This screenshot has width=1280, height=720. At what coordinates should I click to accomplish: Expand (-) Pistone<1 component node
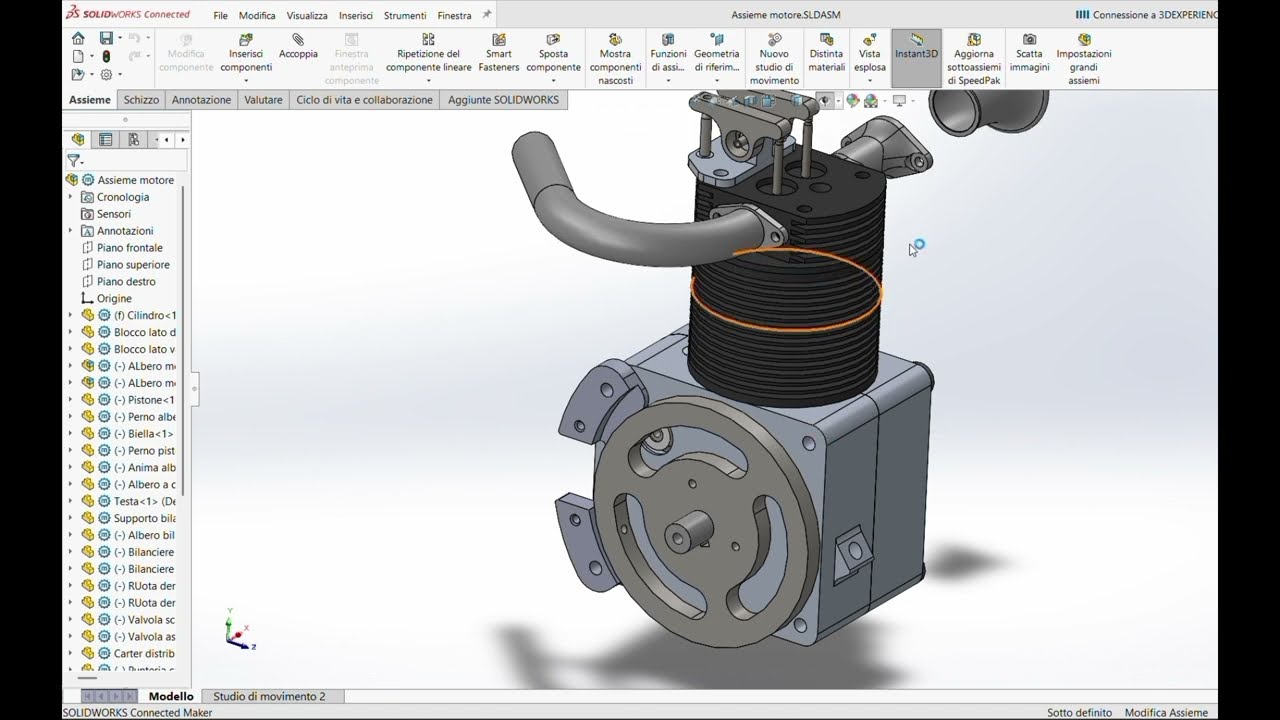[x=70, y=400]
